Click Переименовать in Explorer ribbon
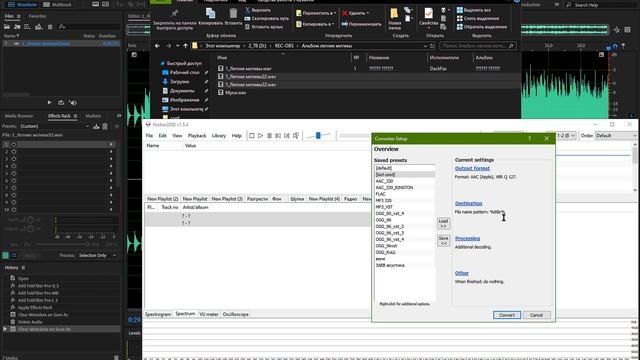This screenshot has width=640, height=360. point(361,24)
